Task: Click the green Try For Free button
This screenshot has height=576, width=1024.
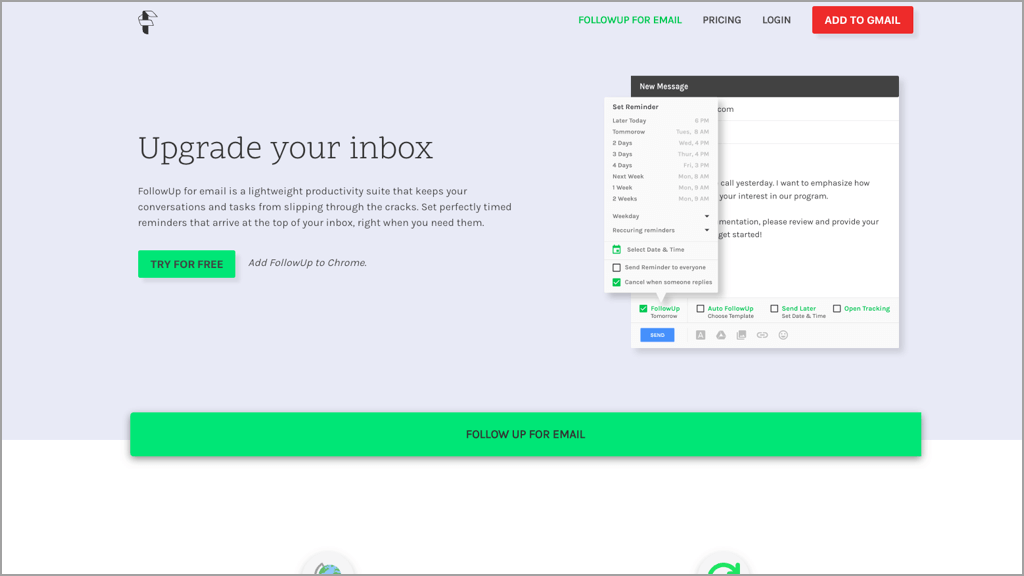Action: (187, 264)
